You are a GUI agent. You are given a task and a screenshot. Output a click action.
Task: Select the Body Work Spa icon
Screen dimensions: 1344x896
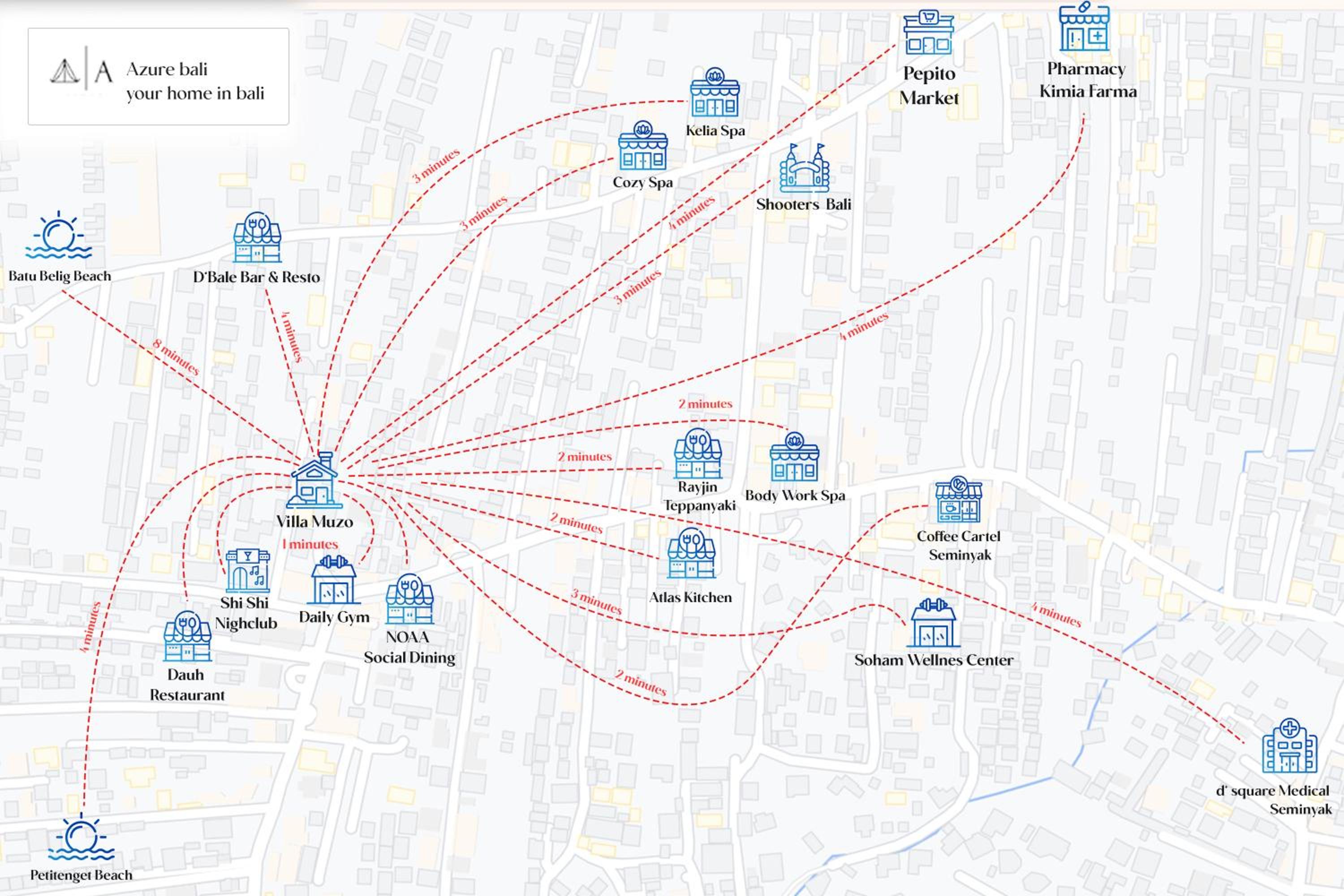[x=794, y=457]
